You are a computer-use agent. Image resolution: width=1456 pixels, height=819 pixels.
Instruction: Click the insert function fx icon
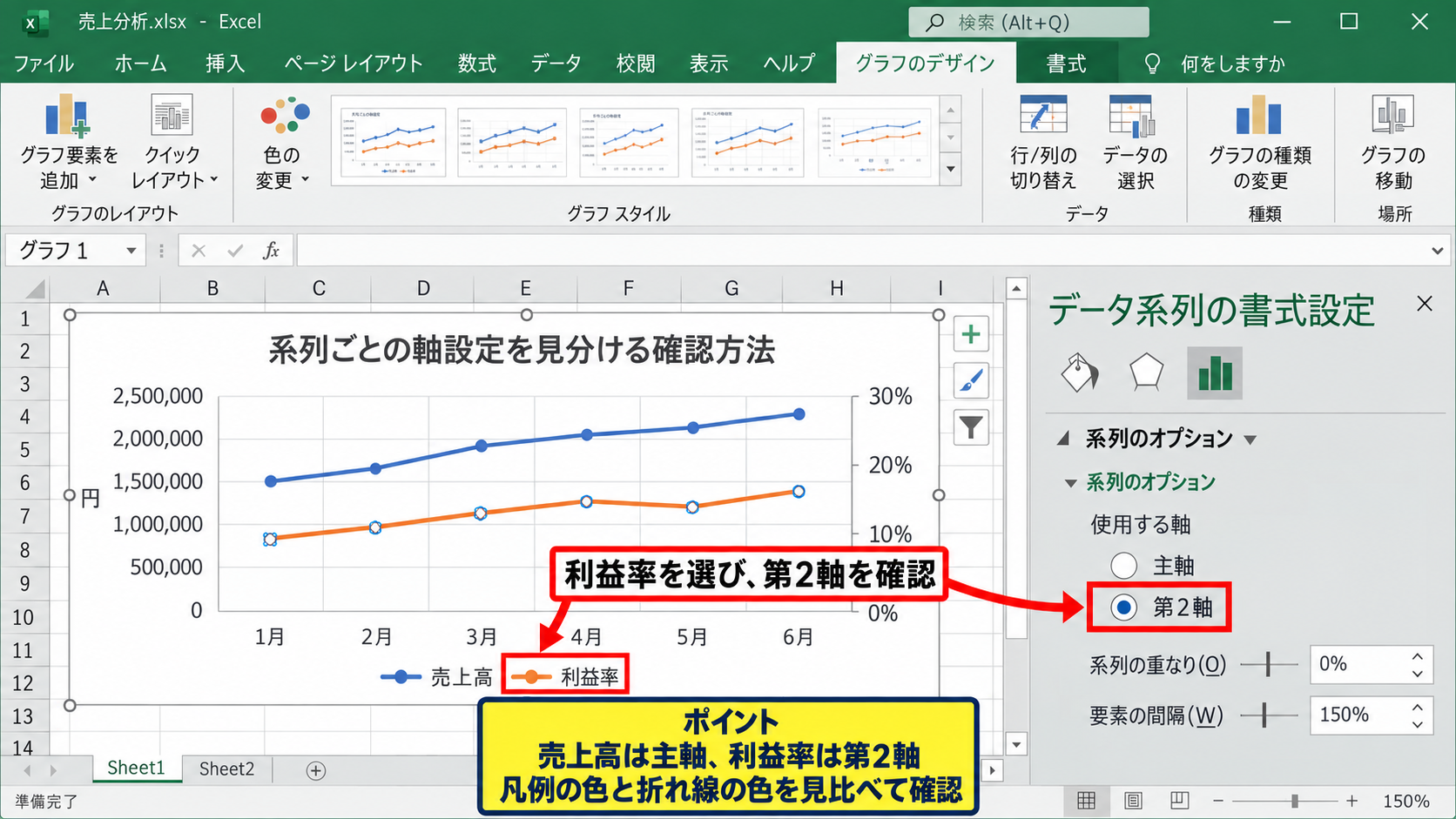pos(271,251)
